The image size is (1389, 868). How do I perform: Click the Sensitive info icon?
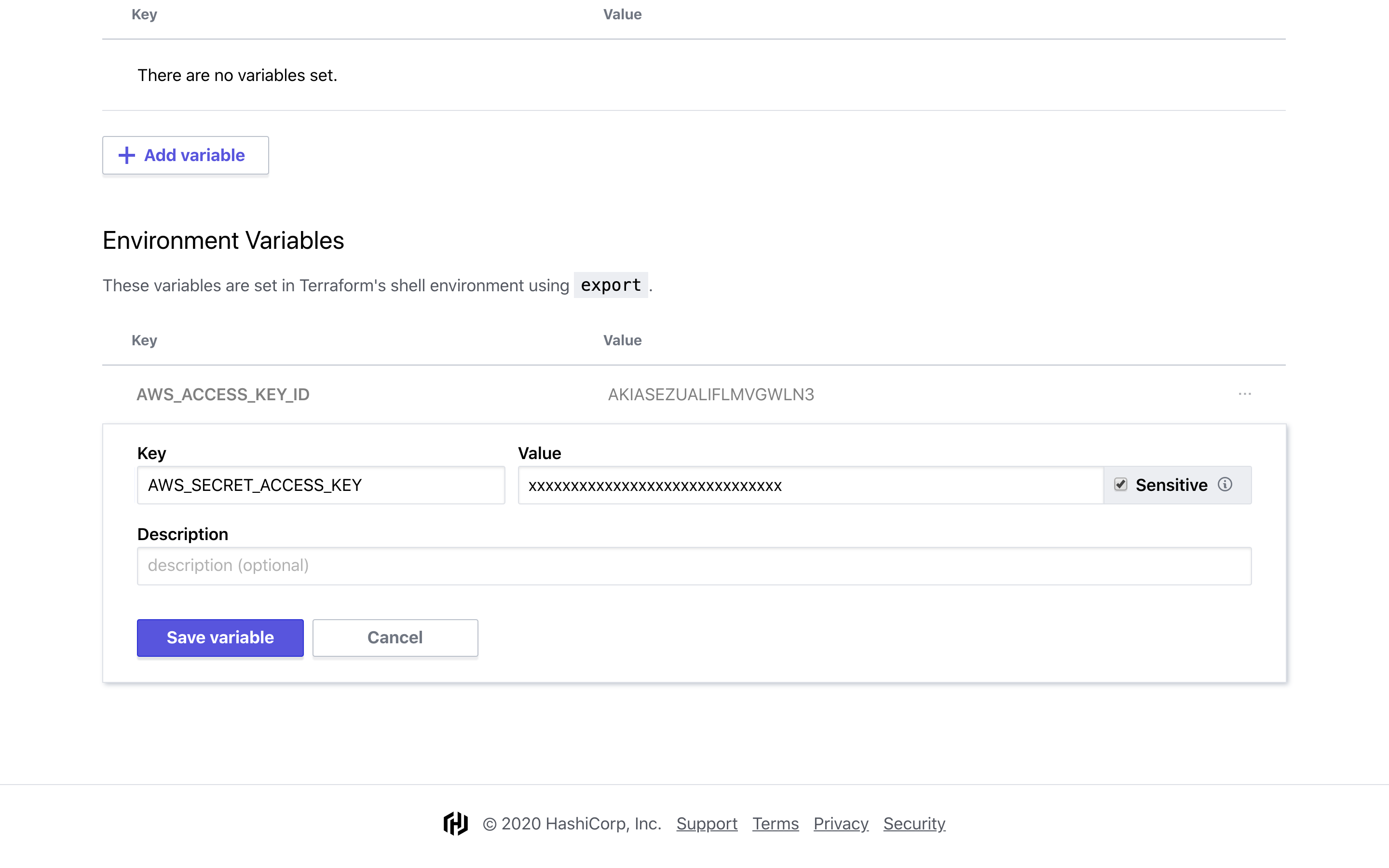(1225, 485)
